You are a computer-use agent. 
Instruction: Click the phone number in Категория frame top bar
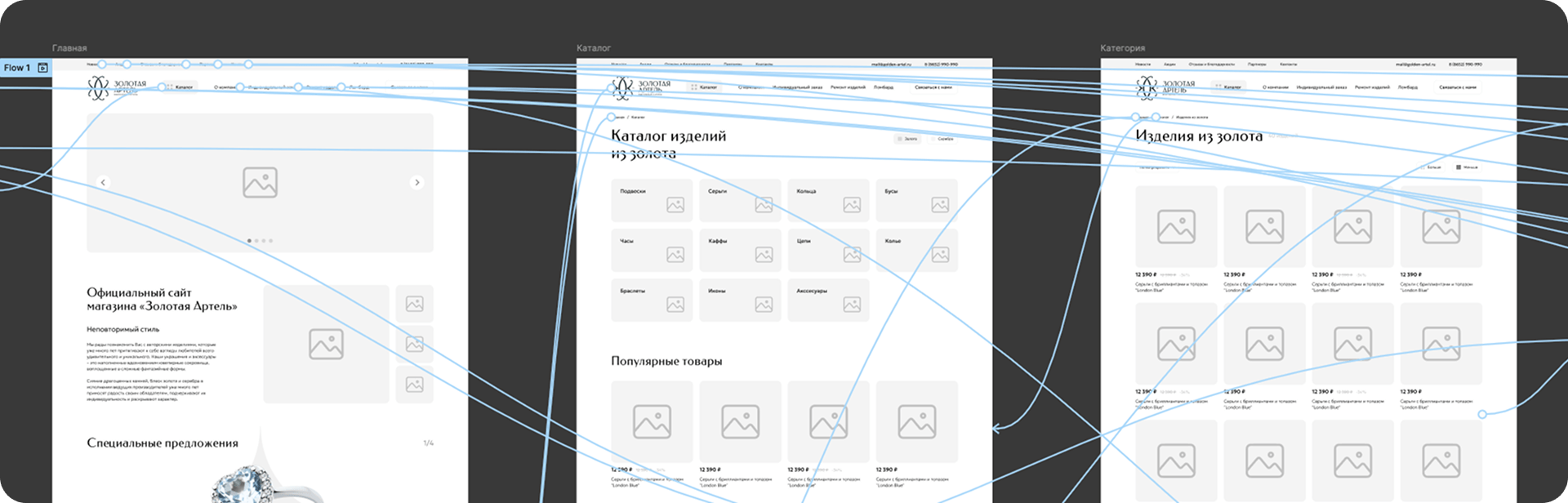[1465, 64]
